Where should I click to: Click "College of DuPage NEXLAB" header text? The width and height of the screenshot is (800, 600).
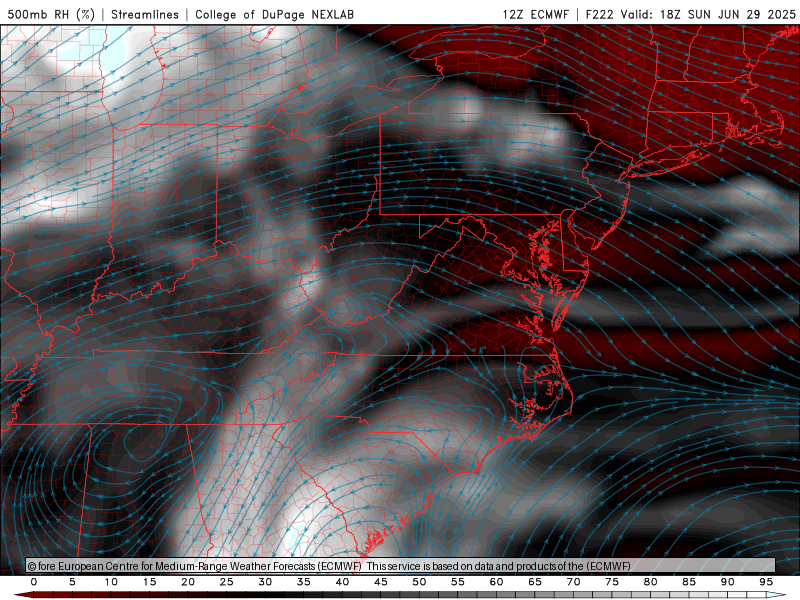click(274, 14)
